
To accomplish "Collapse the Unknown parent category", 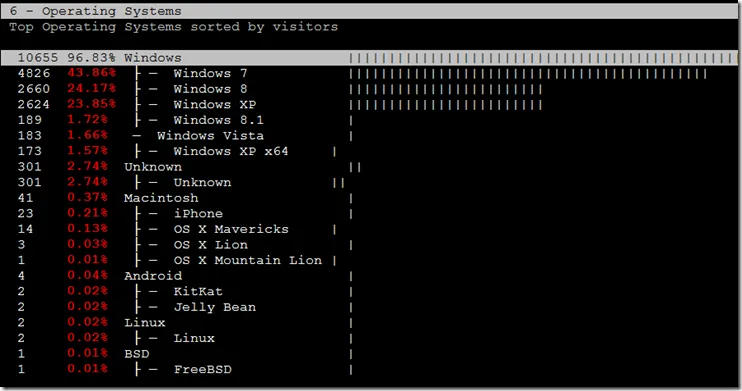I will click(153, 167).
